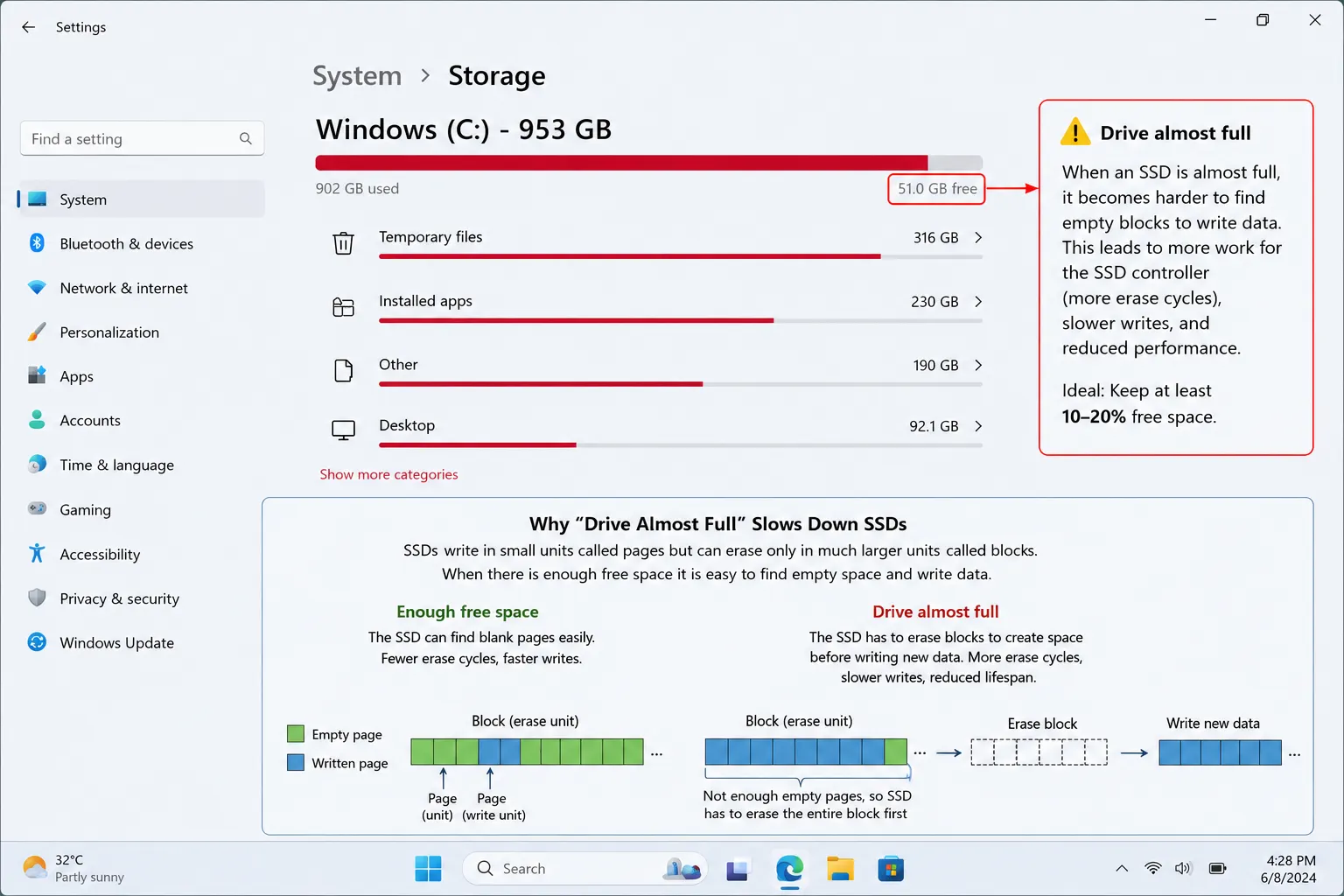The height and width of the screenshot is (896, 1344).
Task: Open the Apps settings entry
Action: pos(141,376)
